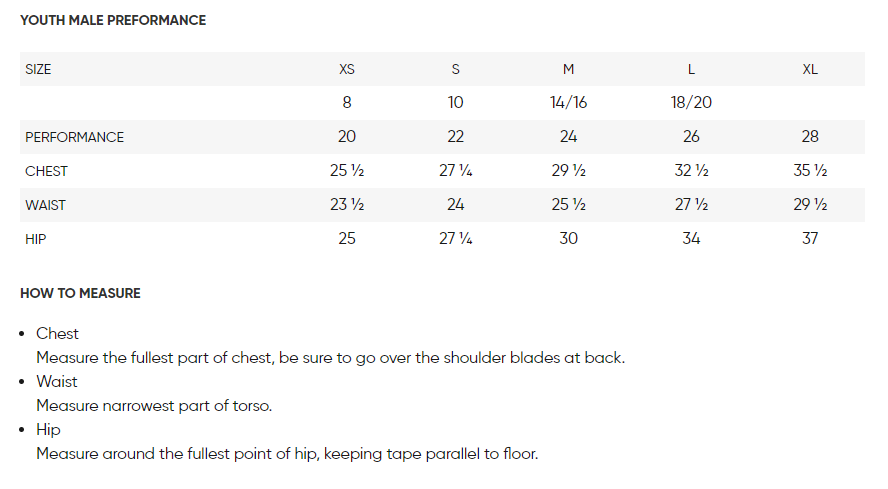Click the XL chest value 35 ½

tap(810, 171)
